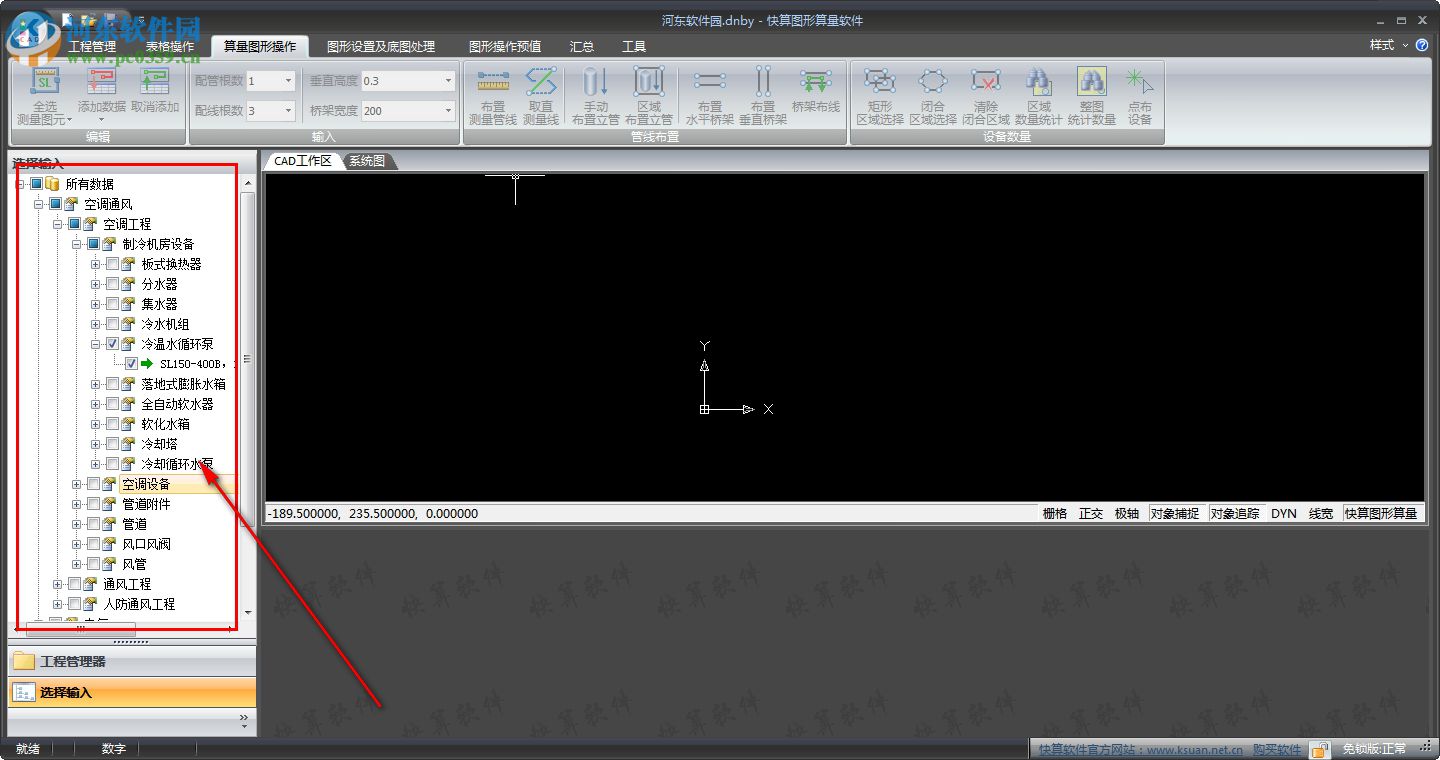Toggle 栅格 grid mode button
The height and width of the screenshot is (760, 1440).
tap(1055, 513)
